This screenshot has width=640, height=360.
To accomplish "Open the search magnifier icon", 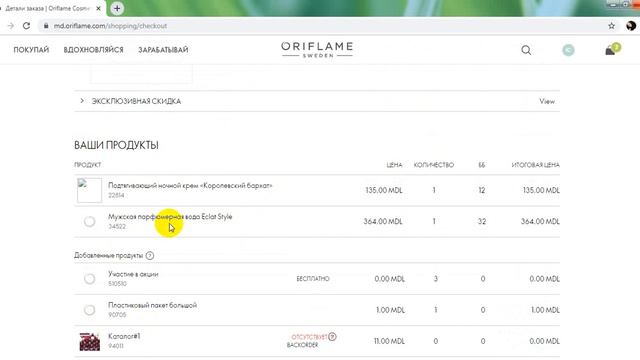I will pos(526,50).
